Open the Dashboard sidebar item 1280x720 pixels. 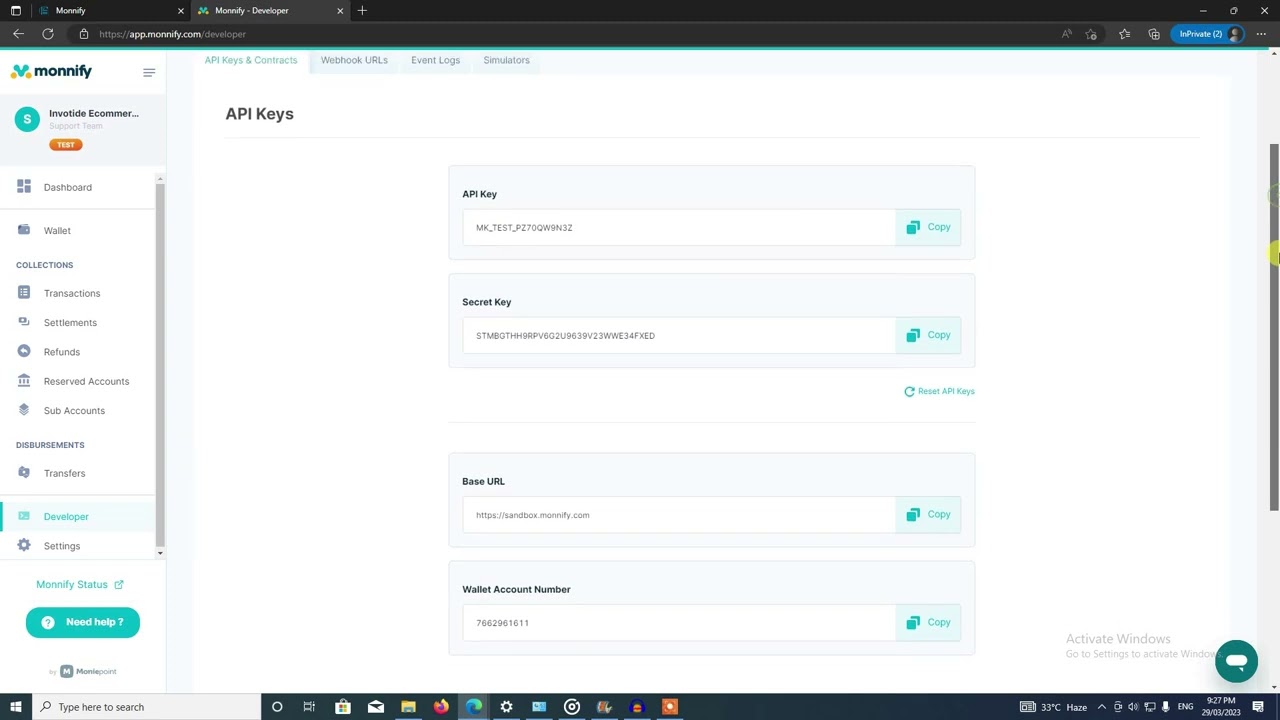[x=67, y=187]
